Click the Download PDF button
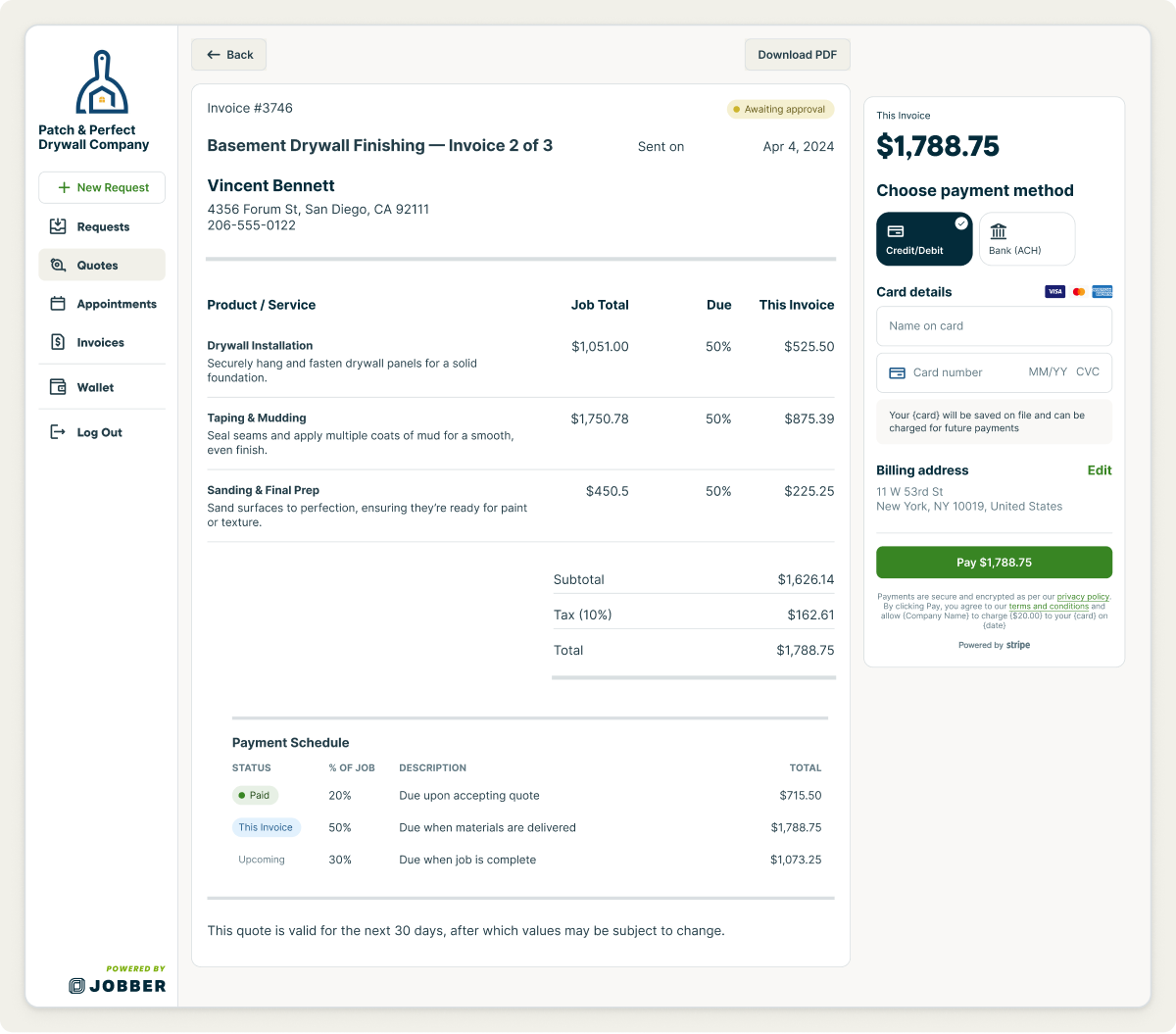Screen dimensions: 1176x1034 797,54
